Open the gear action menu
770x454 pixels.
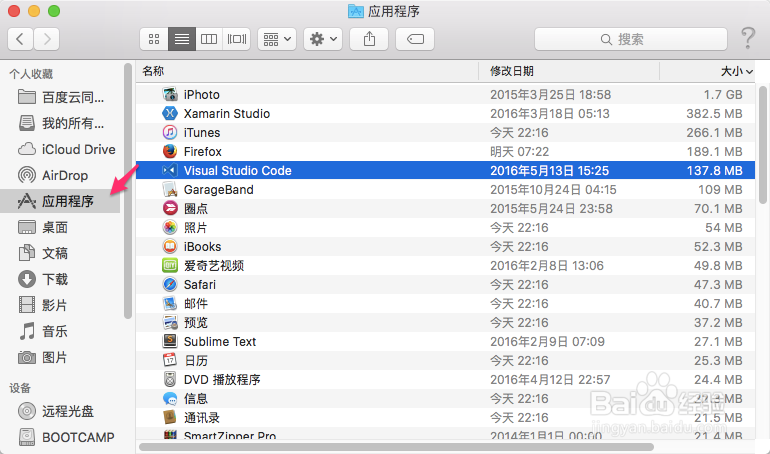click(323, 39)
